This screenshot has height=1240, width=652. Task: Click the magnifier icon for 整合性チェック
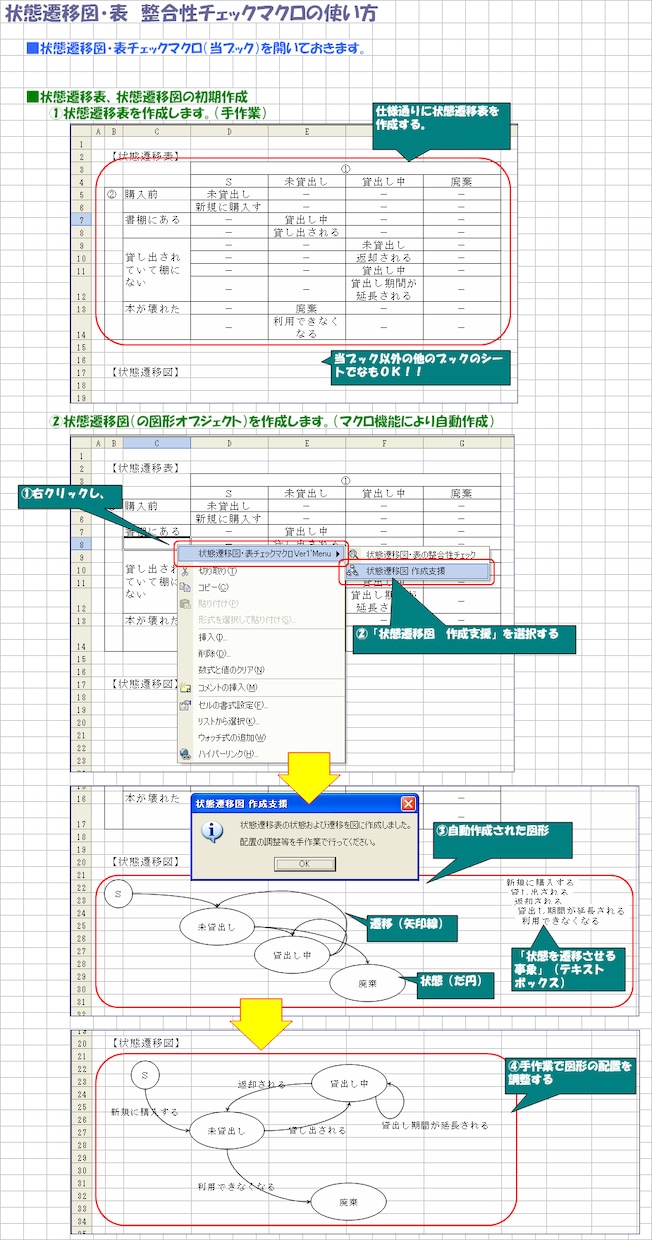click(x=353, y=554)
